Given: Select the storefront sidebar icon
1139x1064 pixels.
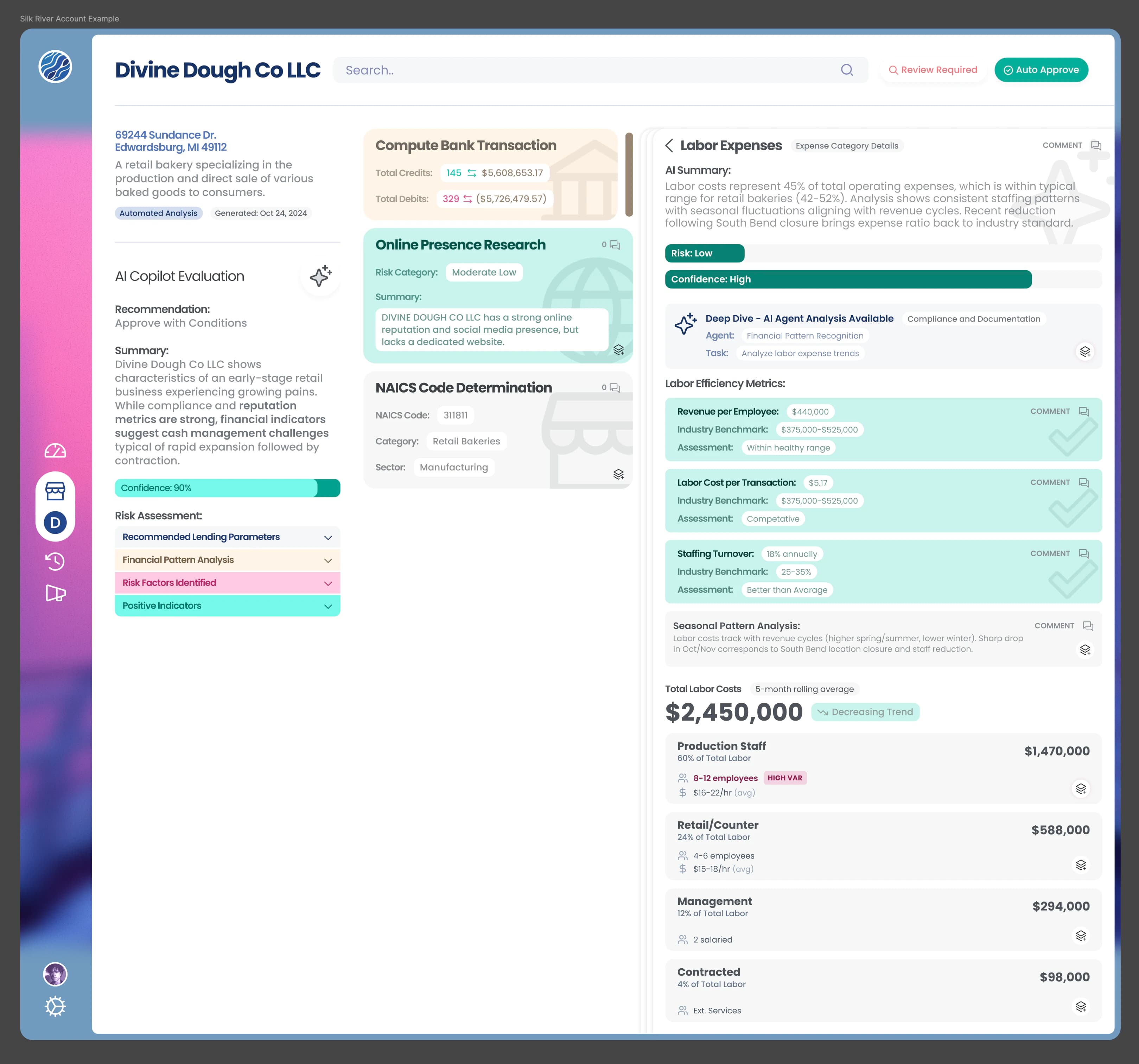Looking at the screenshot, I should 55,490.
